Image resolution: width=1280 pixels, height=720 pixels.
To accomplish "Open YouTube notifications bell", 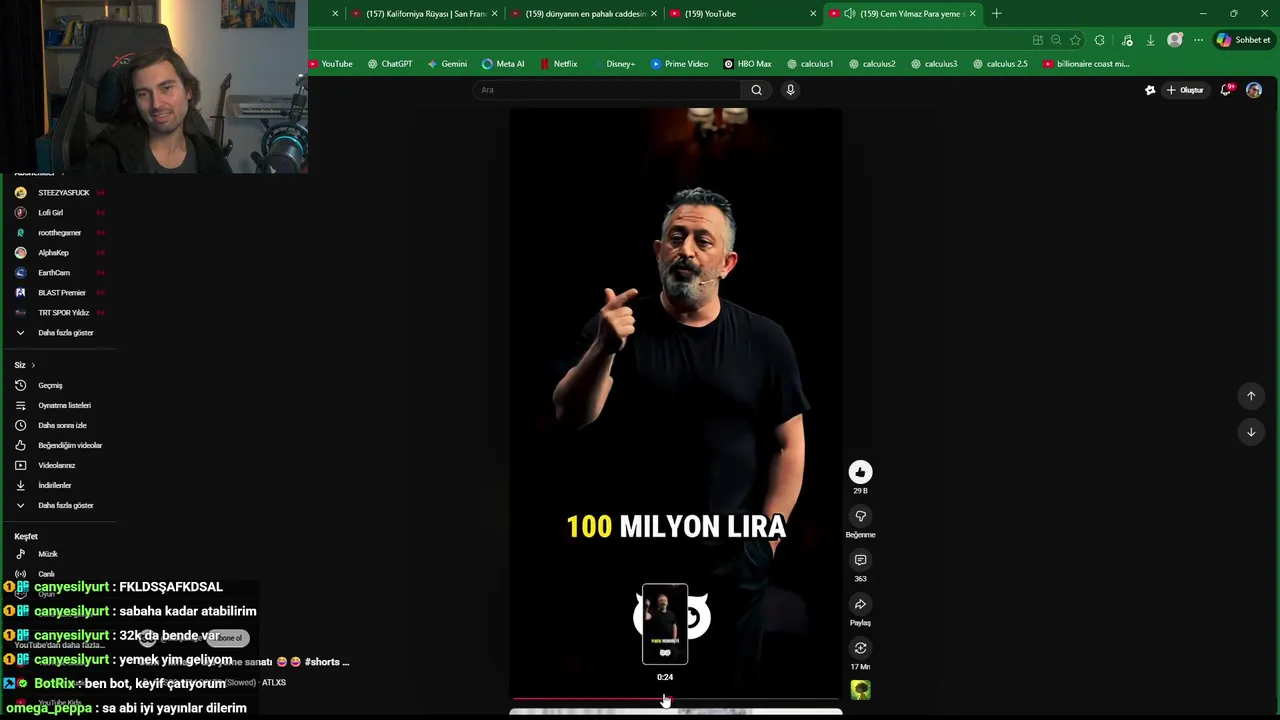I will (1227, 90).
